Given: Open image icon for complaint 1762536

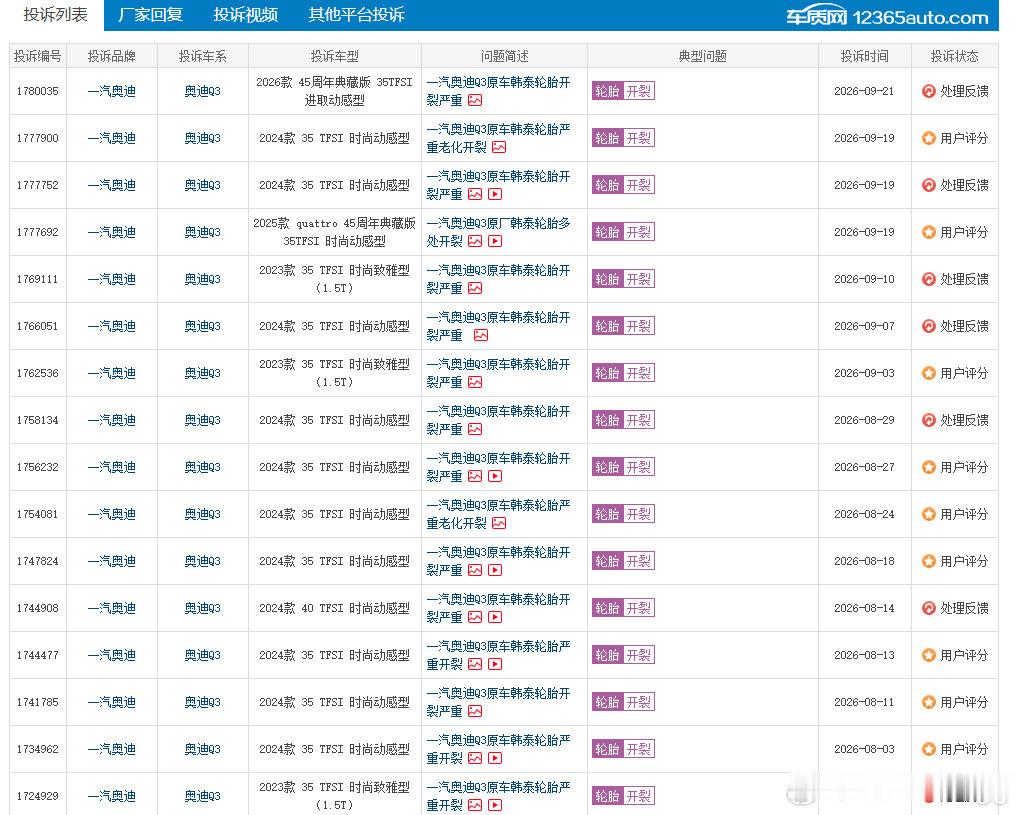Looking at the screenshot, I should click(x=475, y=382).
